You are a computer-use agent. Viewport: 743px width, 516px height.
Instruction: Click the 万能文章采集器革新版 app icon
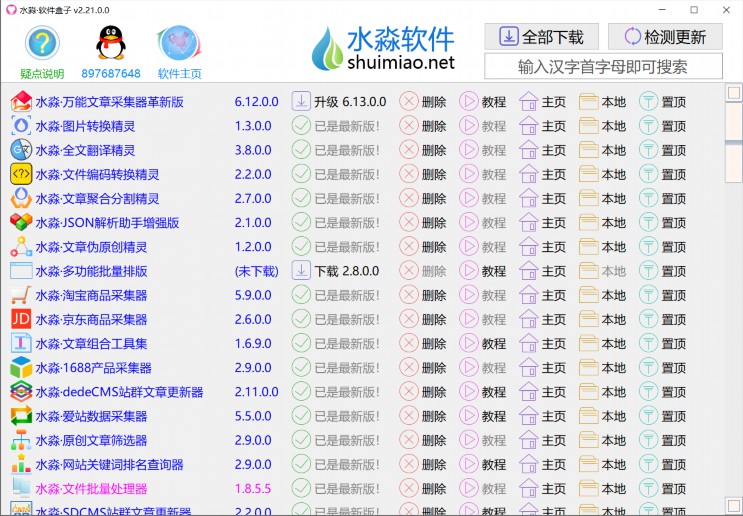21,102
